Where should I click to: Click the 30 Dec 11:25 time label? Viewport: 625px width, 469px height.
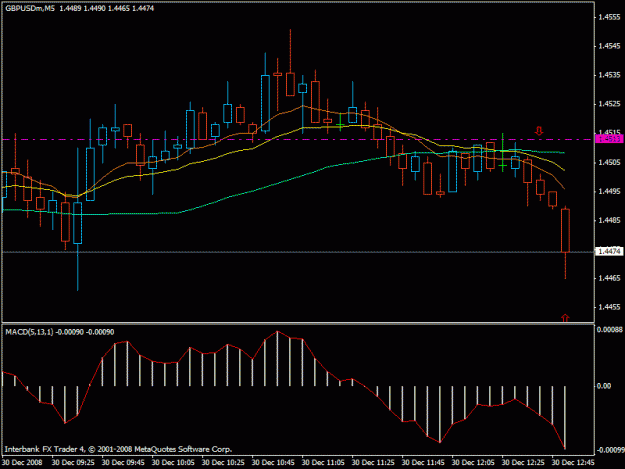click(x=373, y=463)
